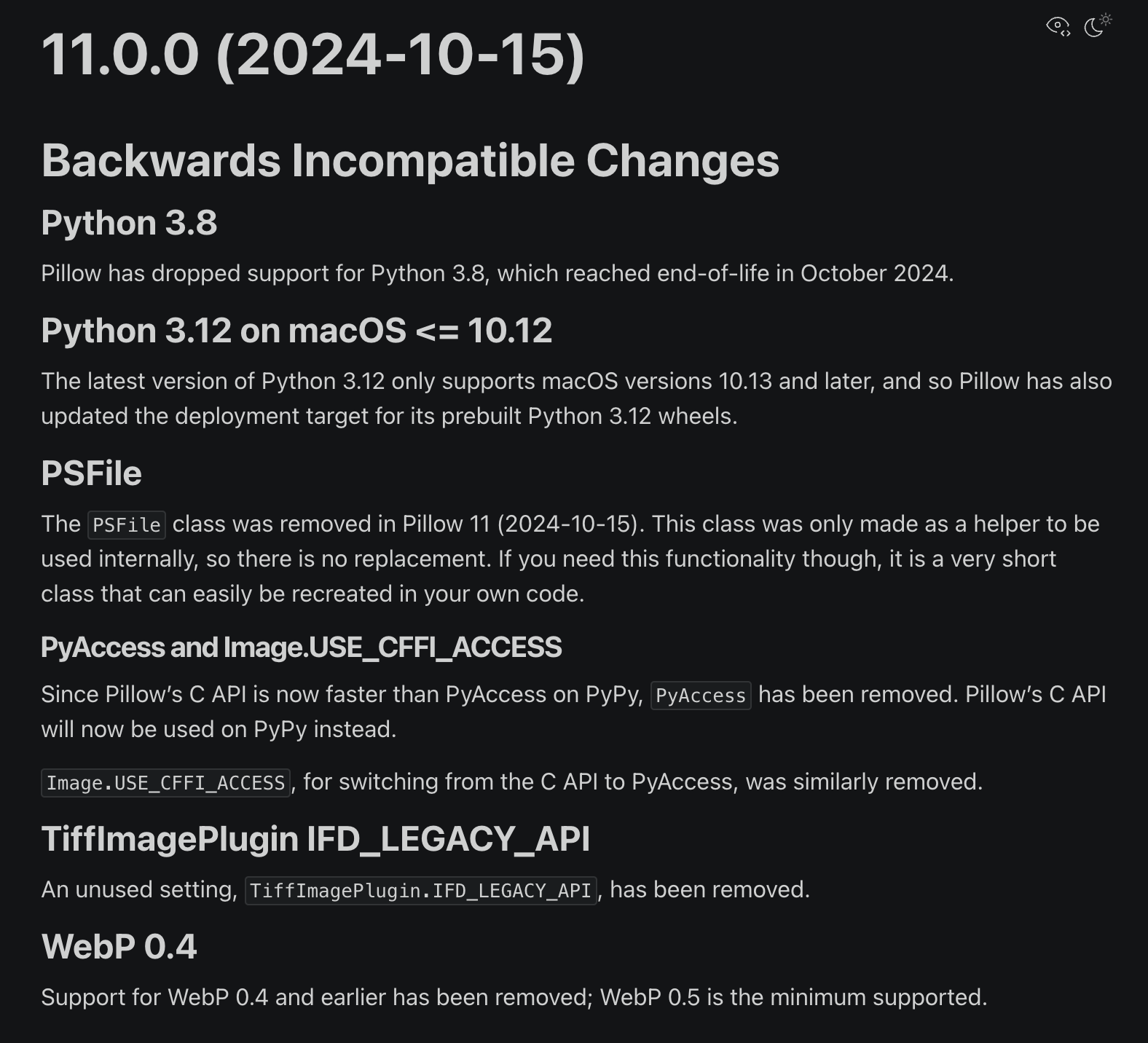Open the view page source eye icon
This screenshot has width=1148, height=1043.
[x=1058, y=26]
